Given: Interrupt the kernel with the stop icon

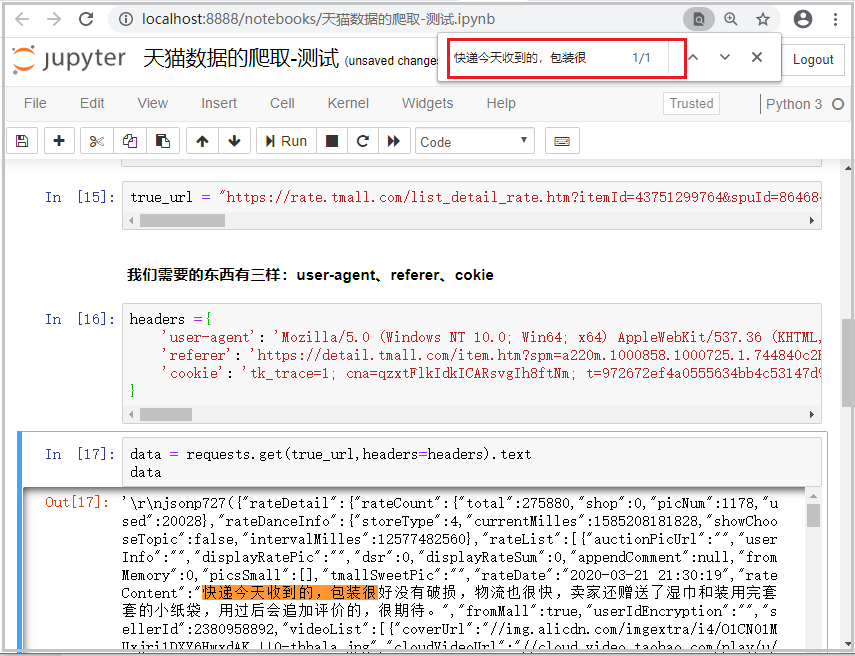Looking at the screenshot, I should click(332, 141).
